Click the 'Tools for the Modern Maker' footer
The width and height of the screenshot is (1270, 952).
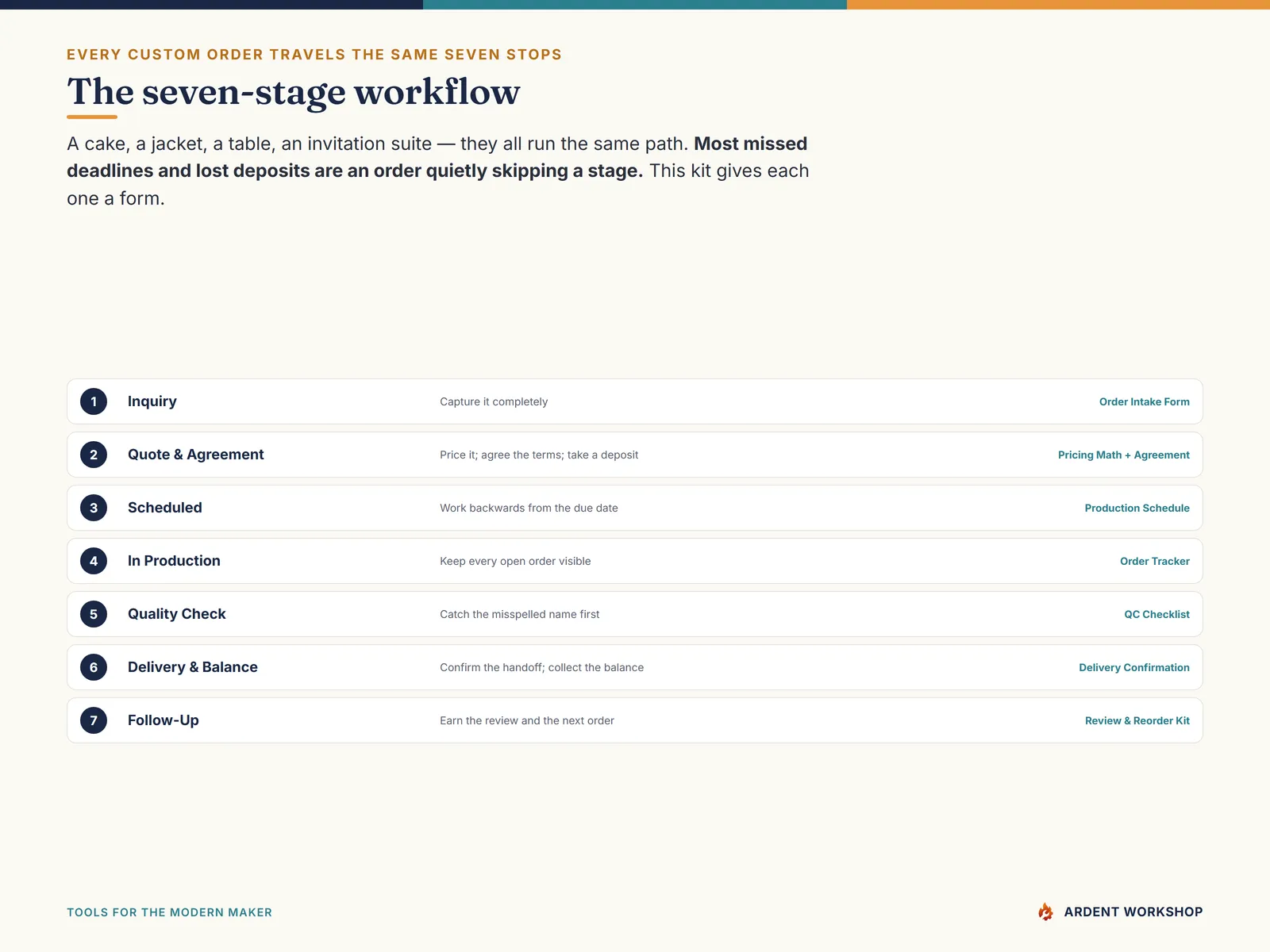click(x=169, y=912)
